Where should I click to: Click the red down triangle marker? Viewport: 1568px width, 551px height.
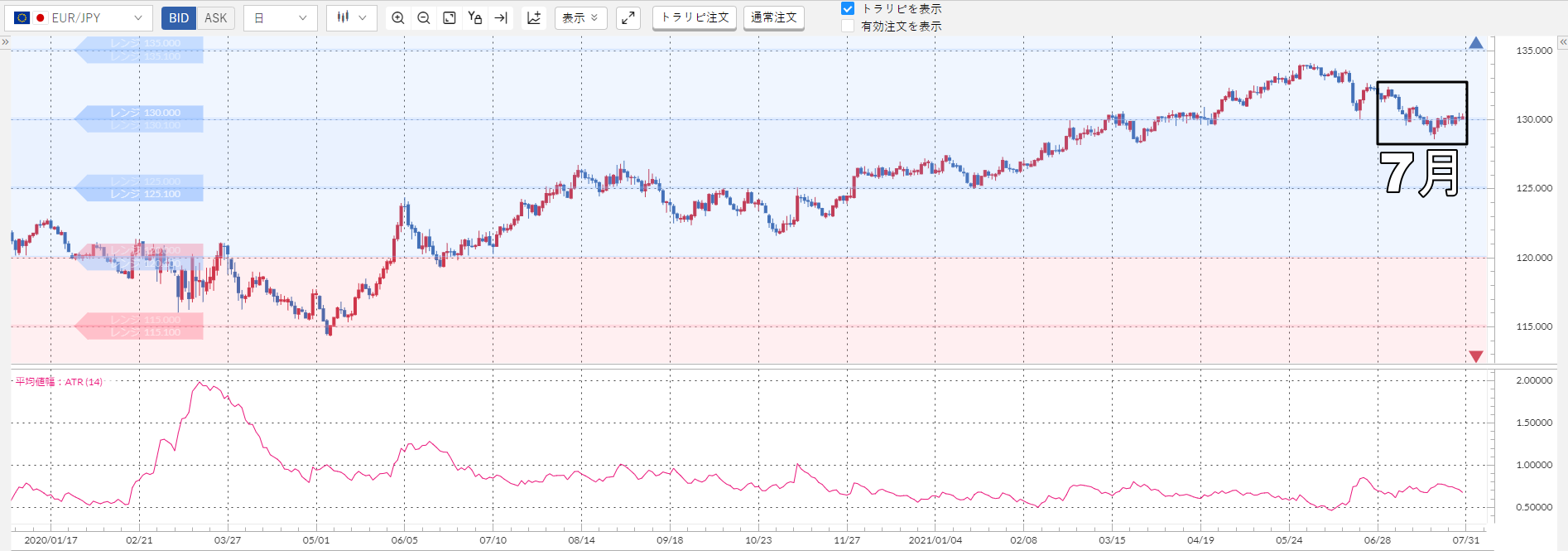pos(1476,356)
